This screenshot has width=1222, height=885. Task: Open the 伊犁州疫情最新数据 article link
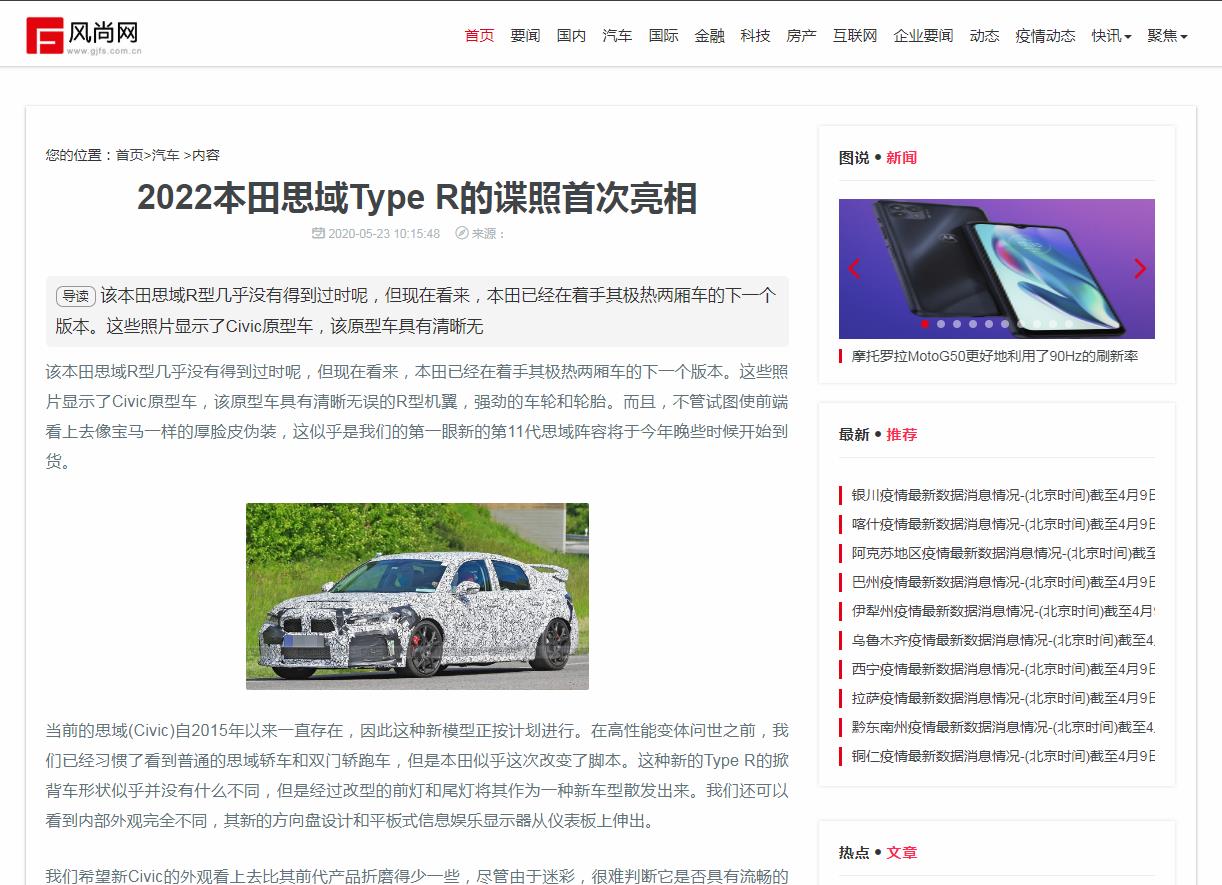click(x=1003, y=611)
